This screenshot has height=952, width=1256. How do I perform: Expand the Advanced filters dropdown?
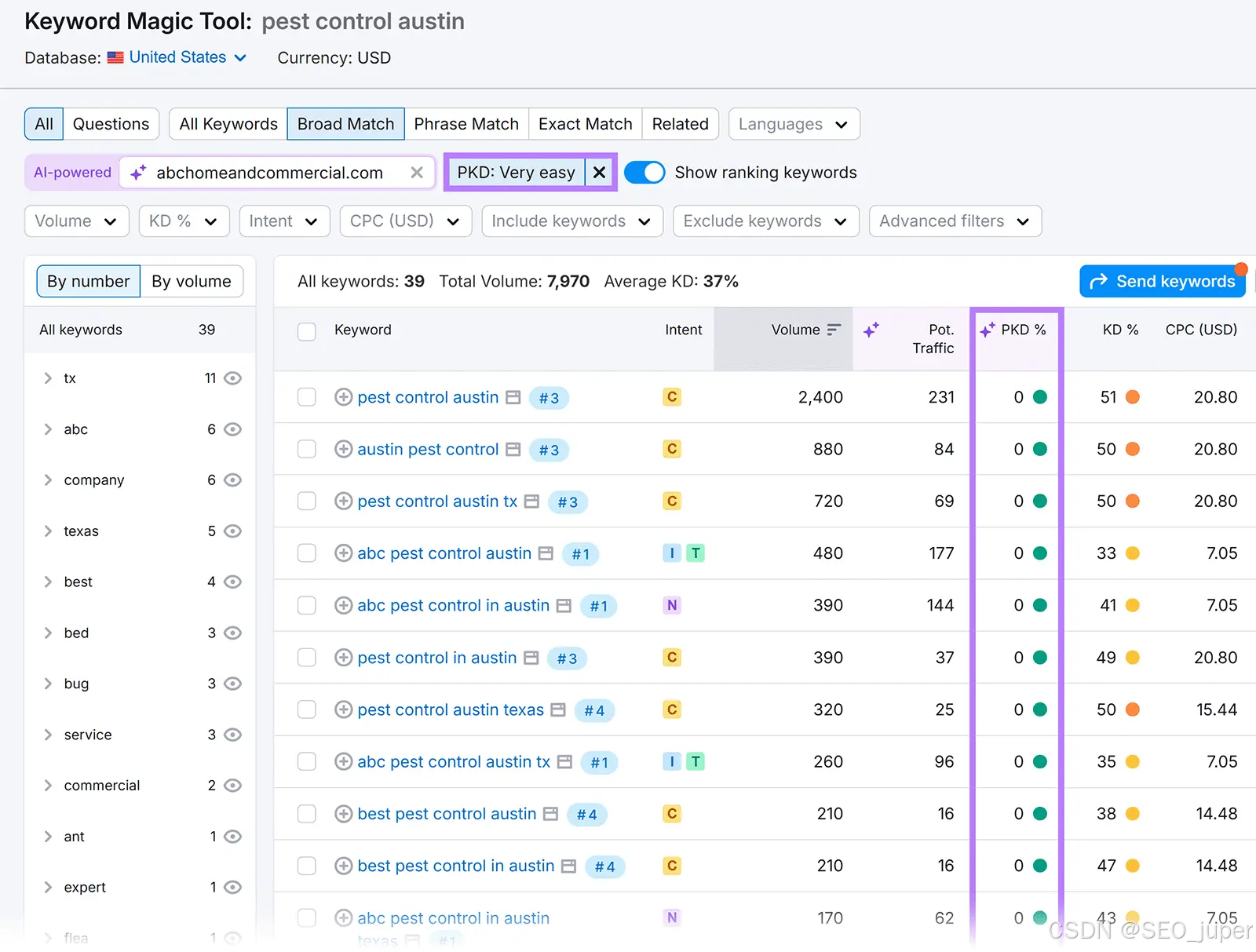[x=955, y=221]
